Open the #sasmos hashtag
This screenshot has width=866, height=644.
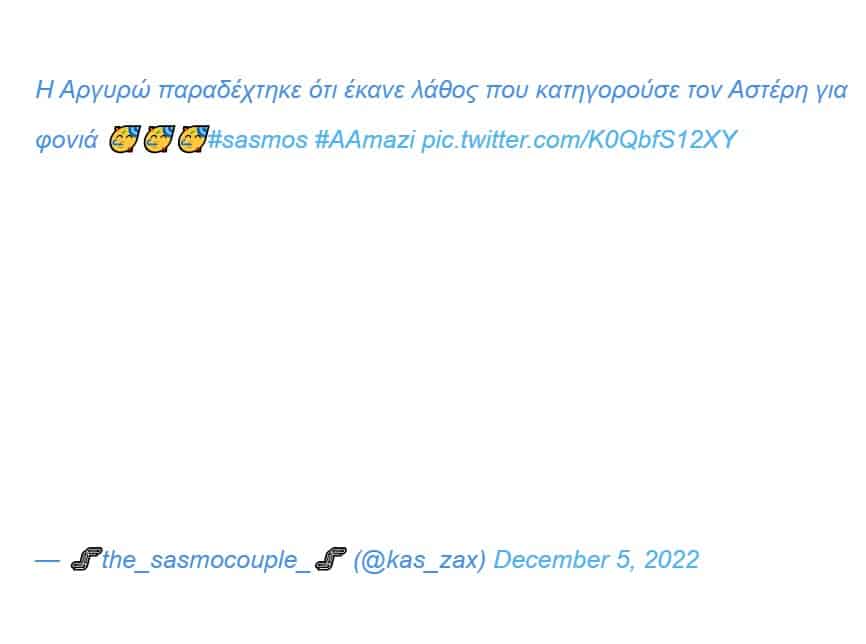click(x=258, y=139)
